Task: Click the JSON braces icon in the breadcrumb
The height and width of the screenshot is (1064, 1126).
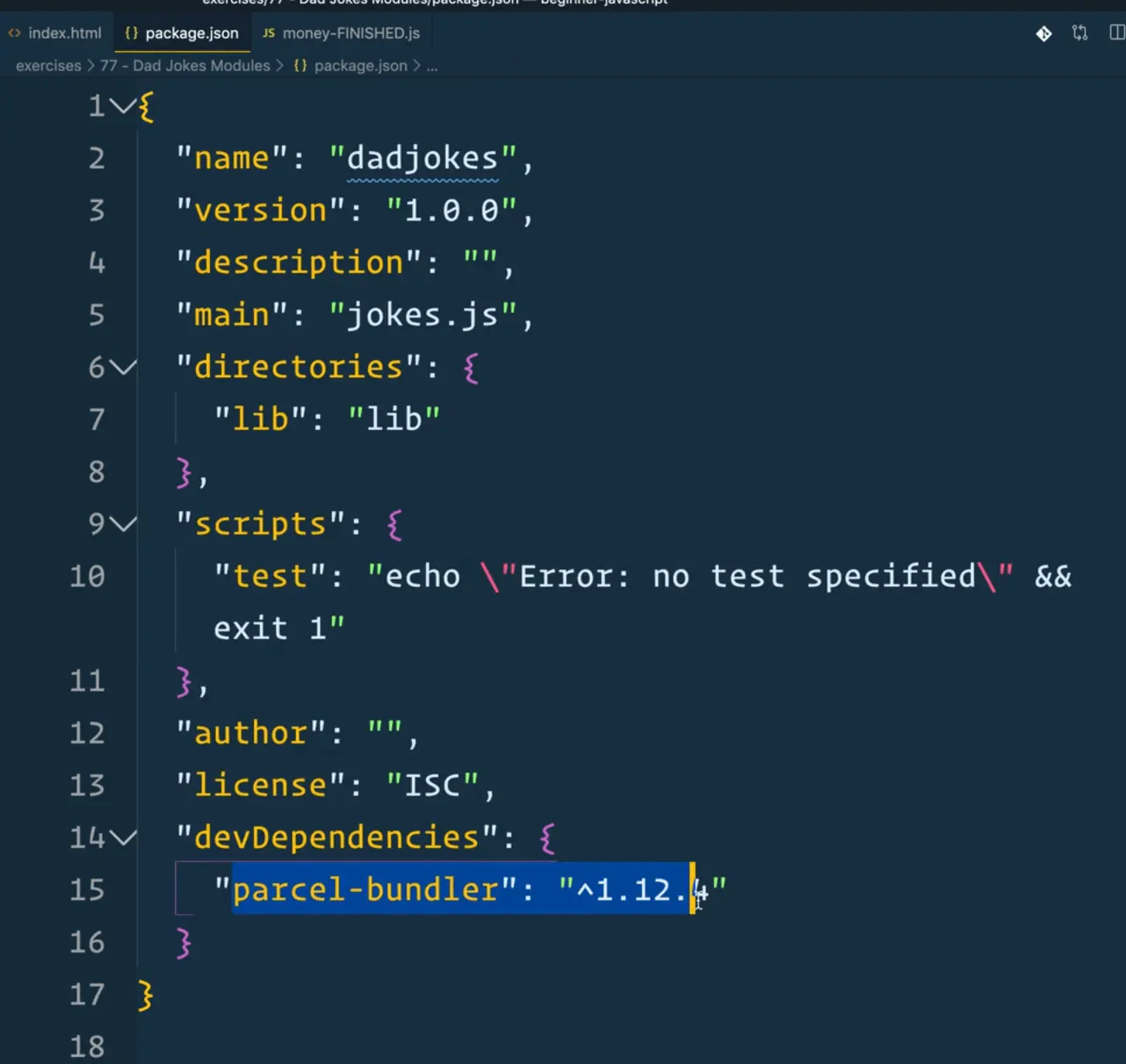Action: point(300,66)
